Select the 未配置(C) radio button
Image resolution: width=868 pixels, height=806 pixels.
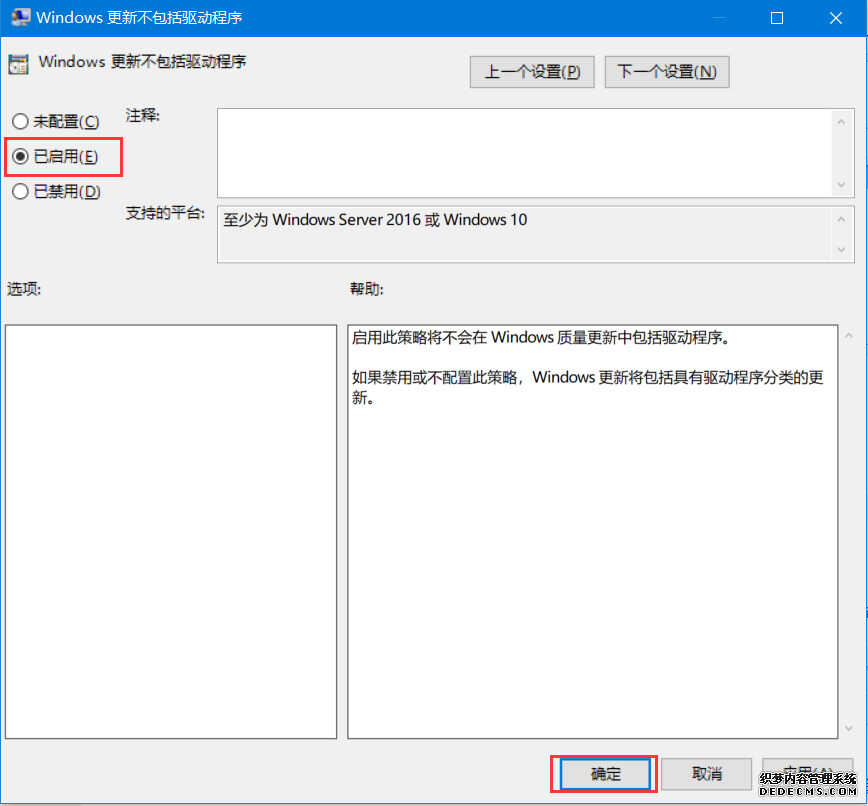coord(55,121)
